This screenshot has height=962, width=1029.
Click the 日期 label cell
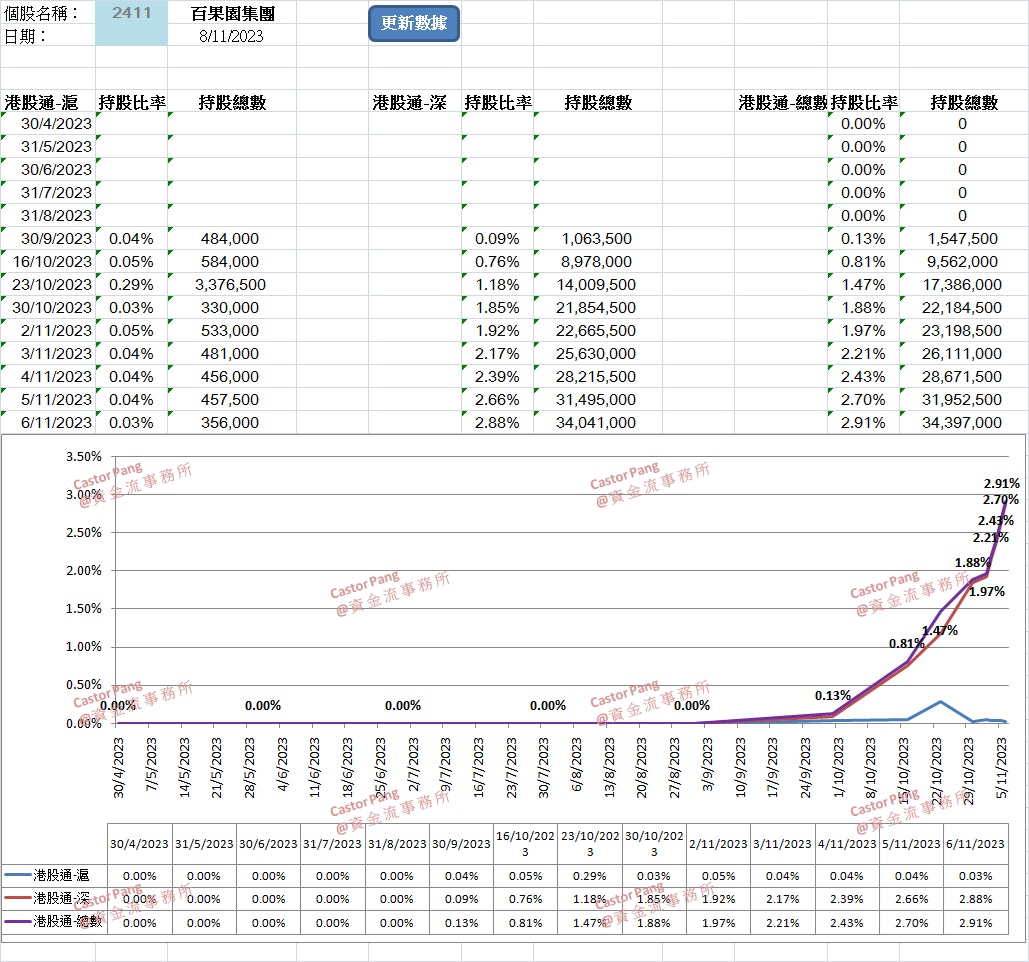(26, 36)
